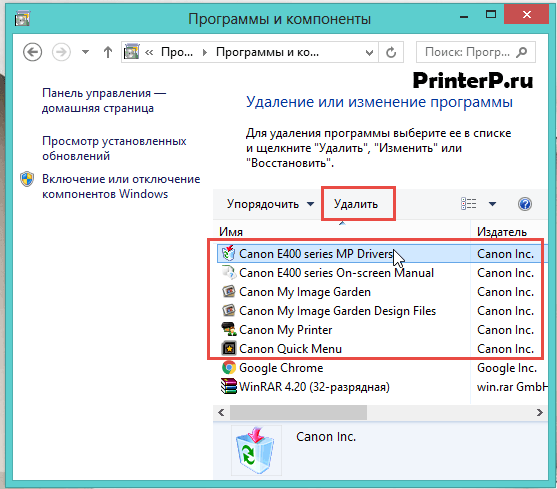Open the 'Упорядочить' menu
The height and width of the screenshot is (489, 557).
pyautogui.click(x=270, y=204)
